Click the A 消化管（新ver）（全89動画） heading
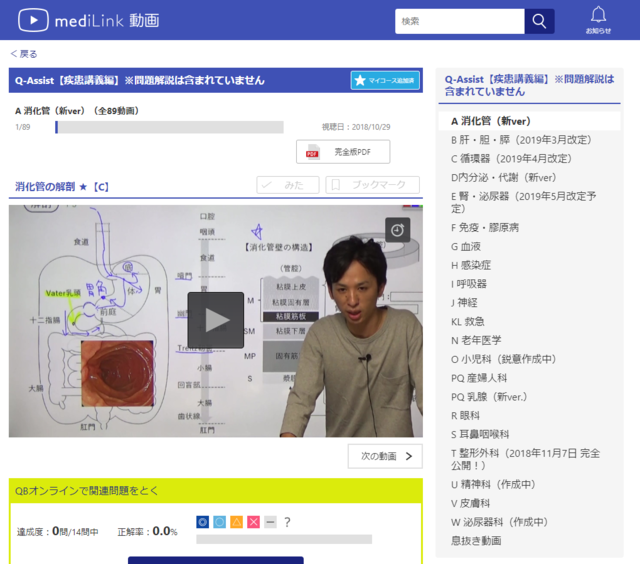This screenshot has height=564, width=640. coord(77,111)
